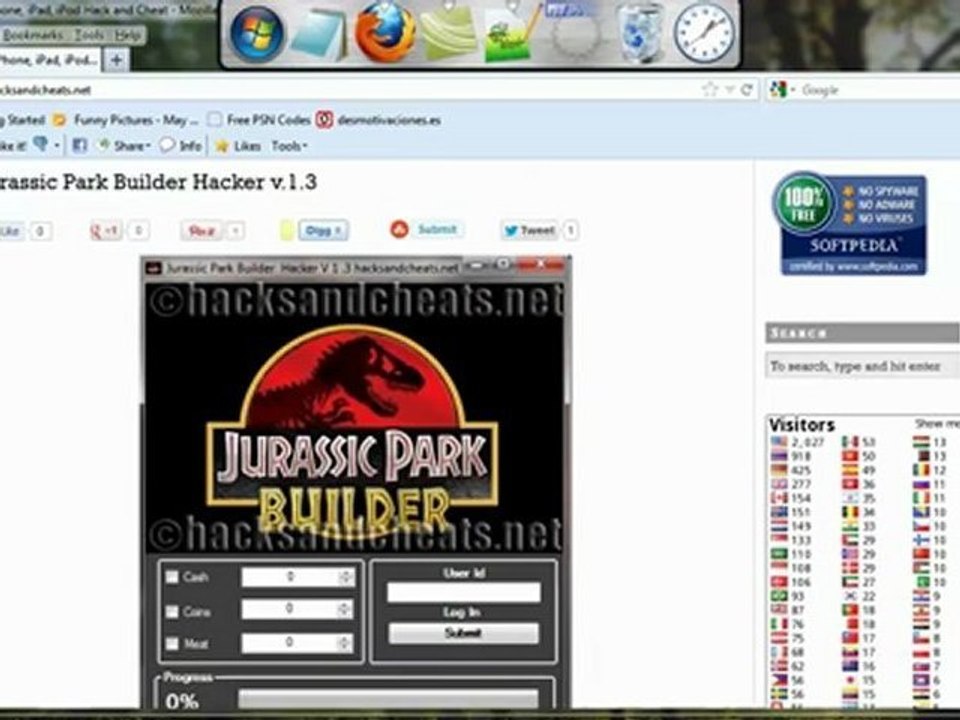Select the iPhone, iPad, iPod tab
960x720 pixels.
(x=50, y=60)
